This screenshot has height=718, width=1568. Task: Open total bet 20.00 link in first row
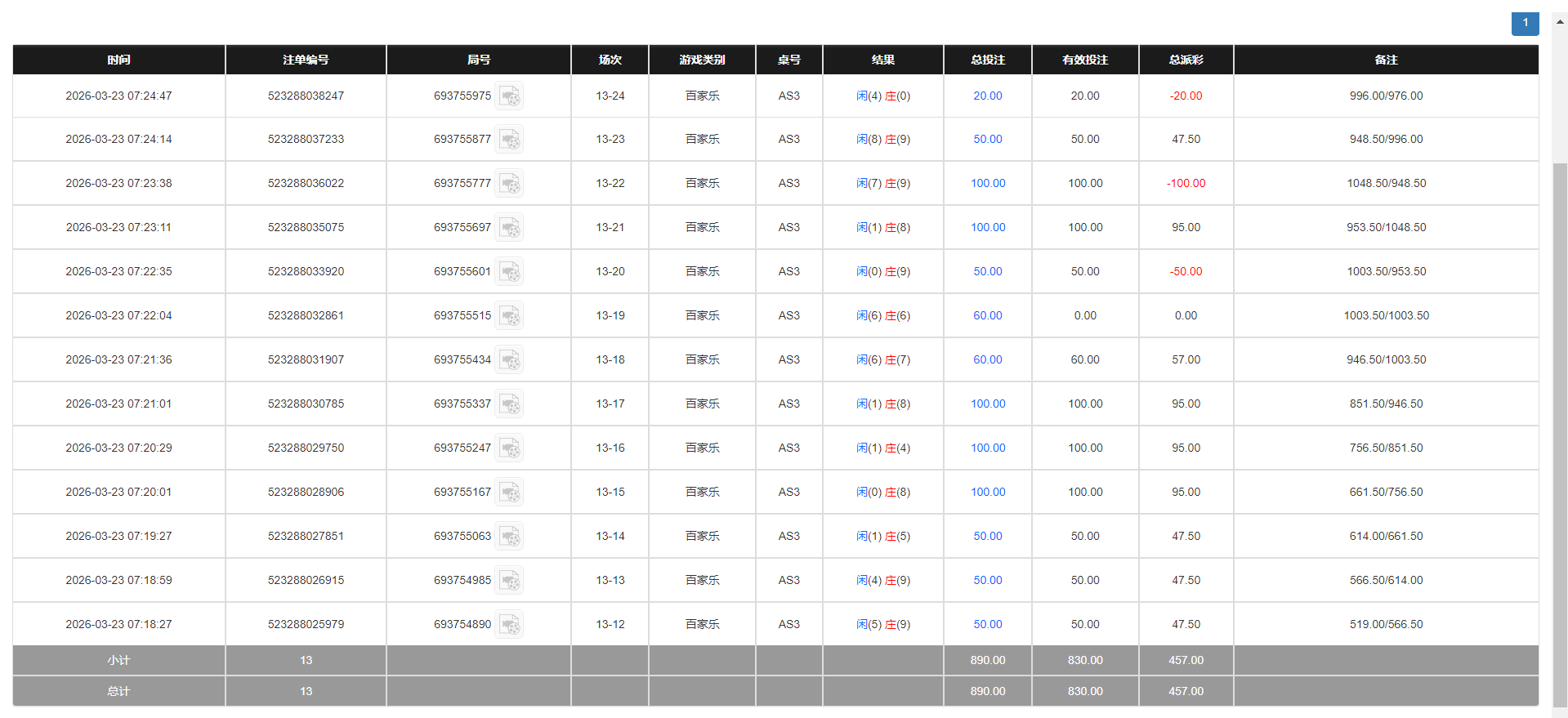(987, 96)
